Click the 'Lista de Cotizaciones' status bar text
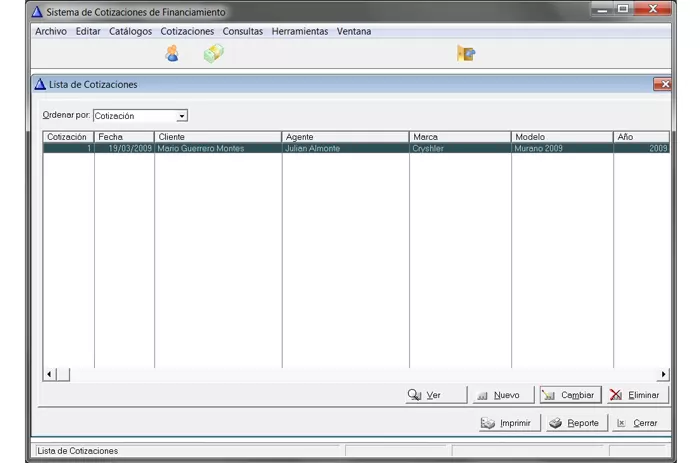The image size is (700, 463). [x=78, y=451]
